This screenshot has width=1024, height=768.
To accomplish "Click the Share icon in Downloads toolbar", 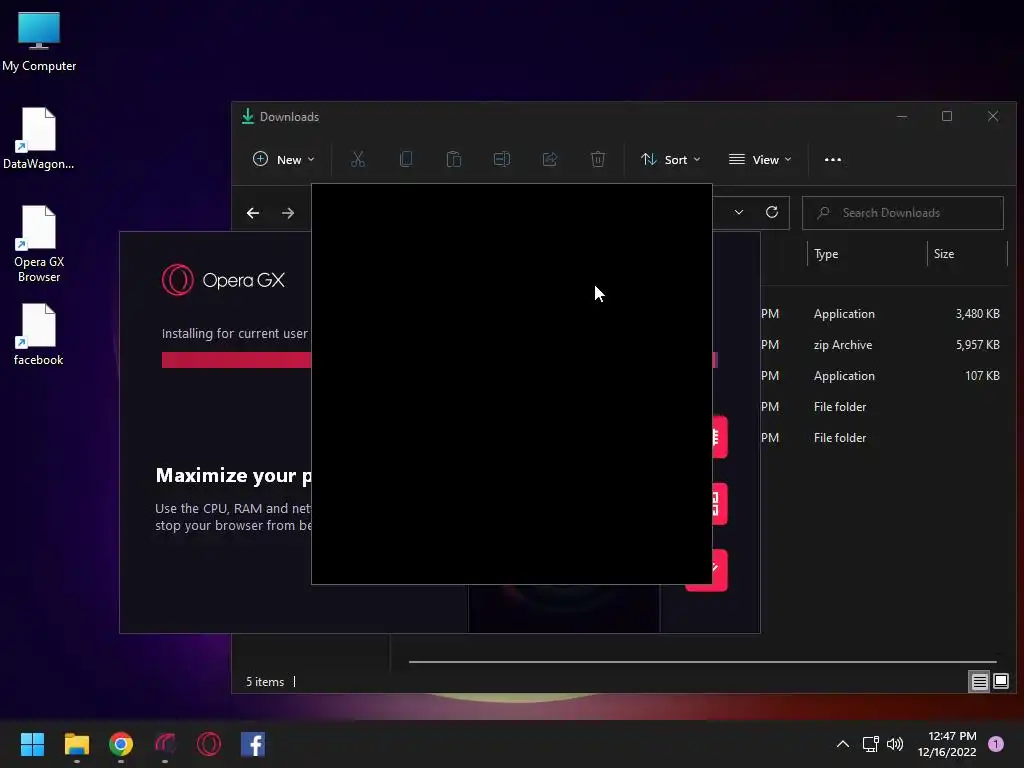I will (550, 159).
